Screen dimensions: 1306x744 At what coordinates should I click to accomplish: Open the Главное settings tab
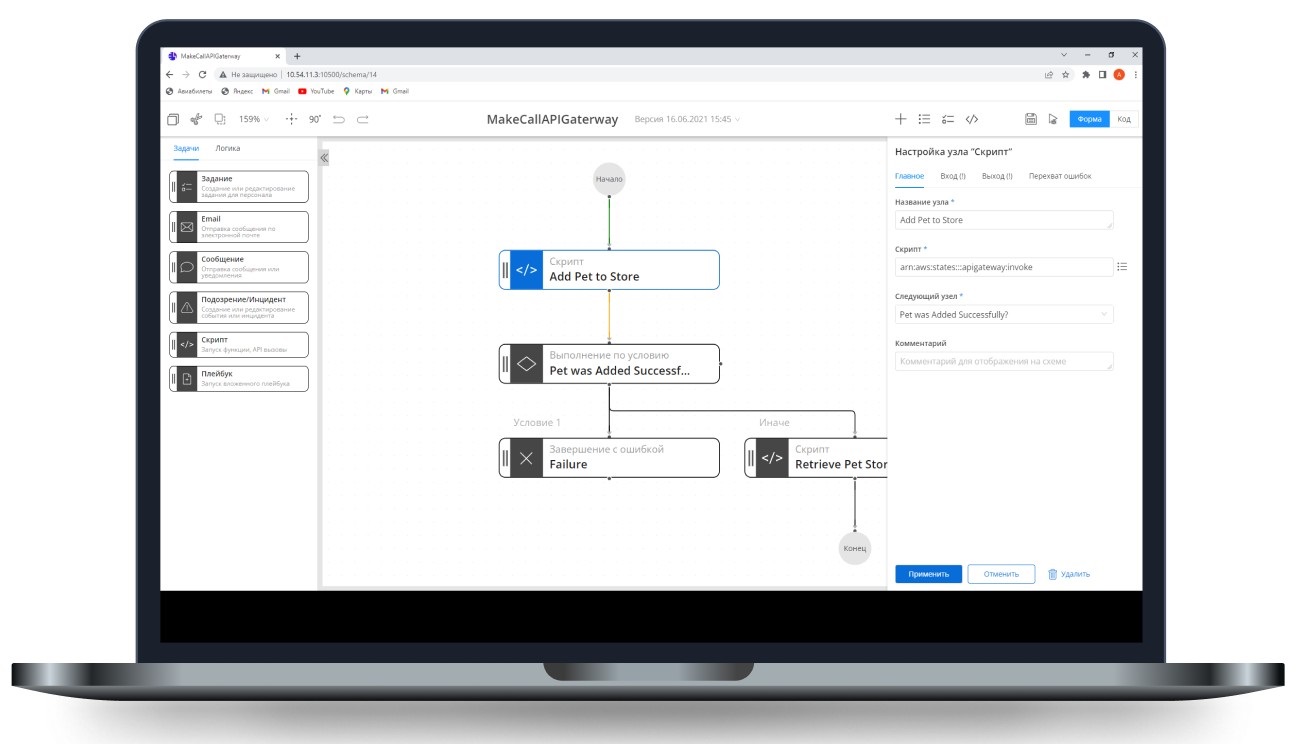[910, 176]
